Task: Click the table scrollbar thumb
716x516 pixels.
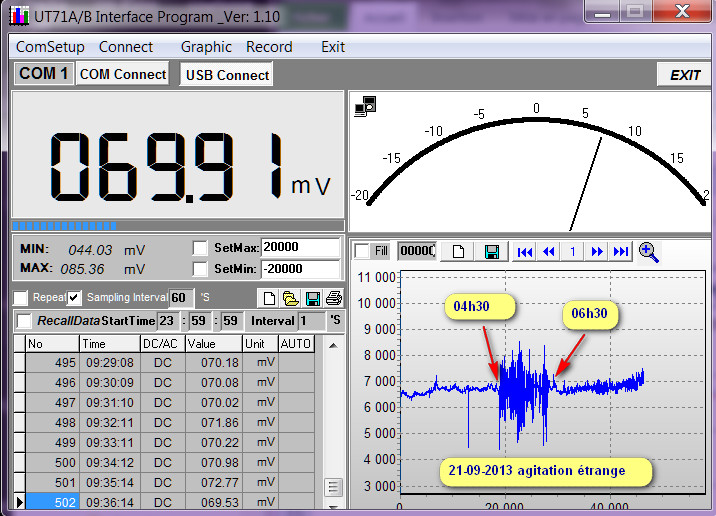Action: (x=333, y=488)
